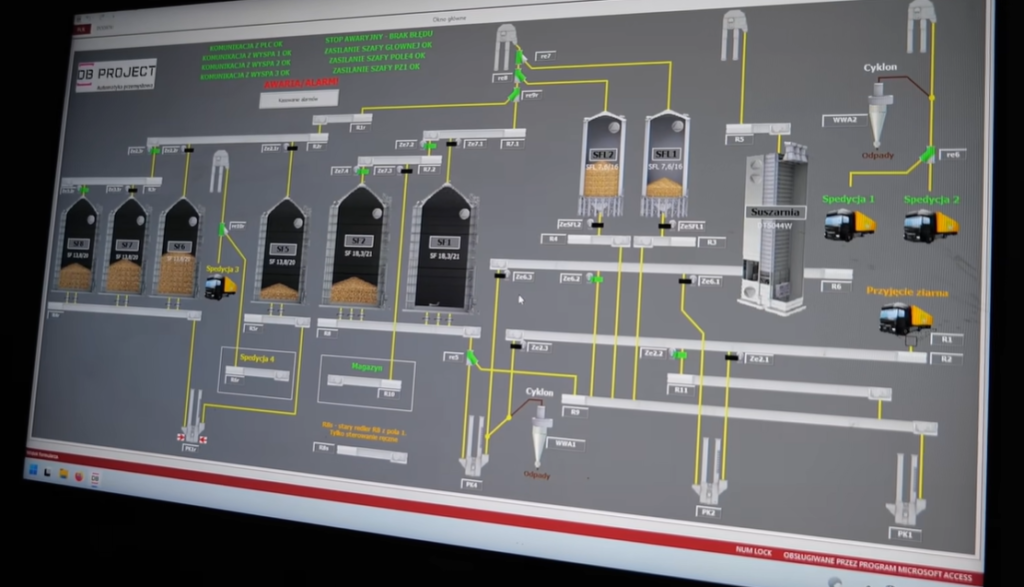Toggle the re7 diverter valve

click(x=521, y=57)
